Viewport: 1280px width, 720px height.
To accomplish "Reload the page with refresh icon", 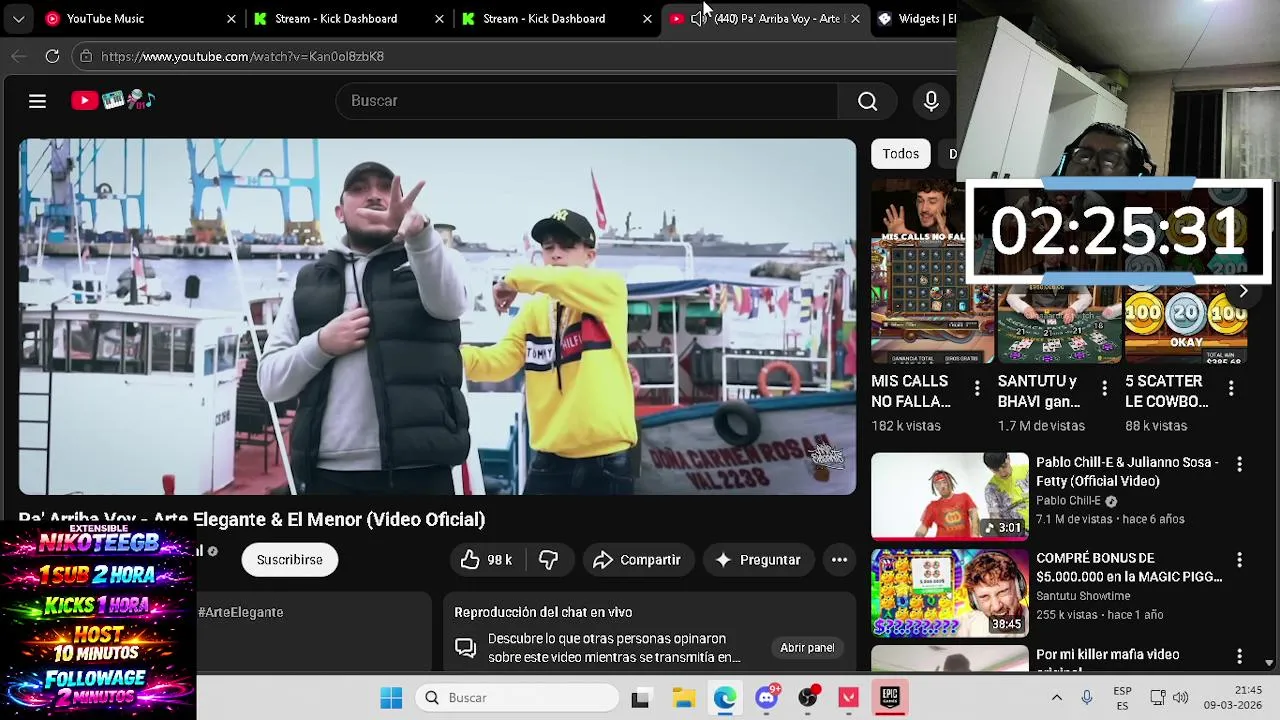I will (x=52, y=56).
